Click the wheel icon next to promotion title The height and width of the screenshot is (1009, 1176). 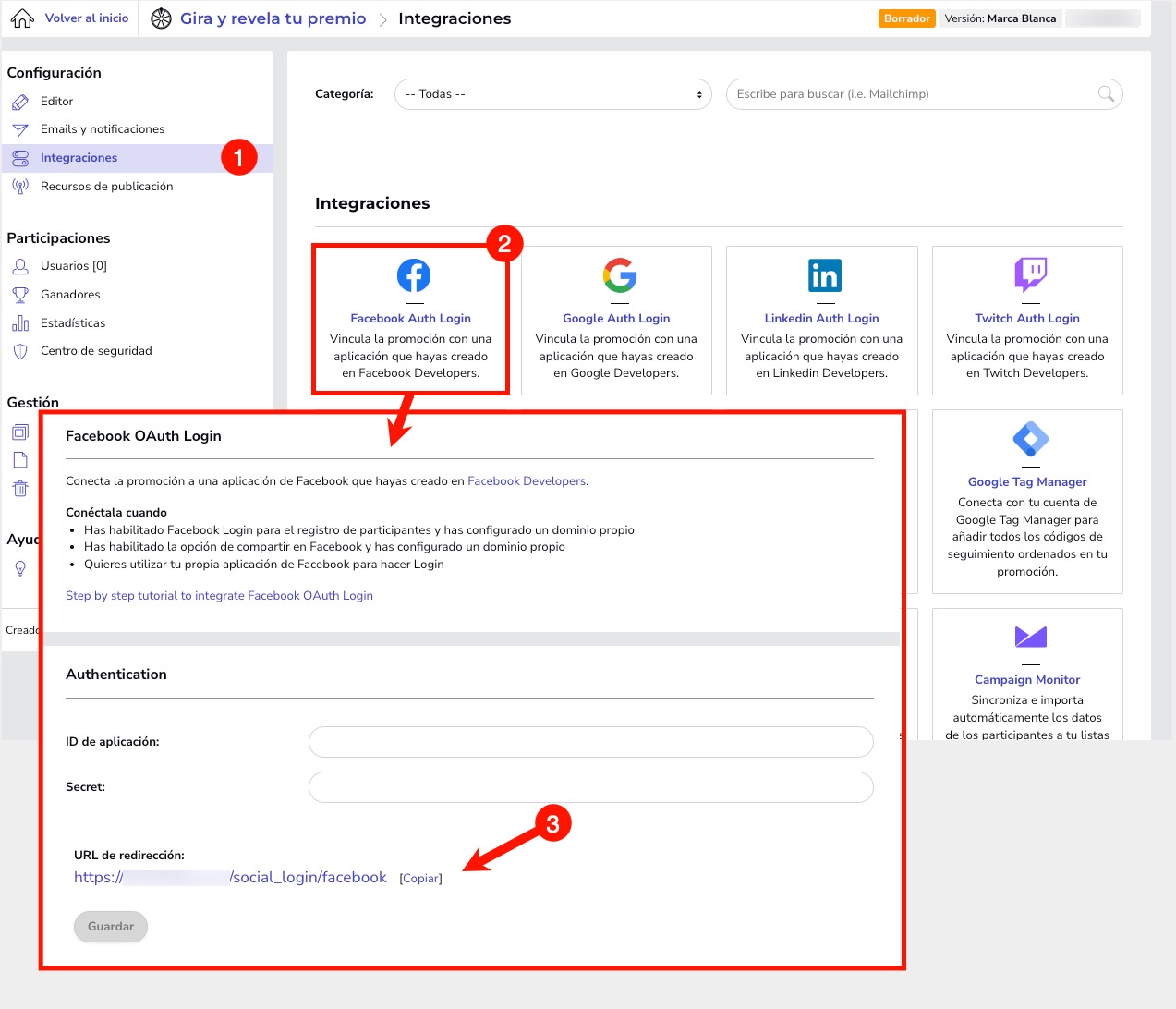tap(161, 18)
